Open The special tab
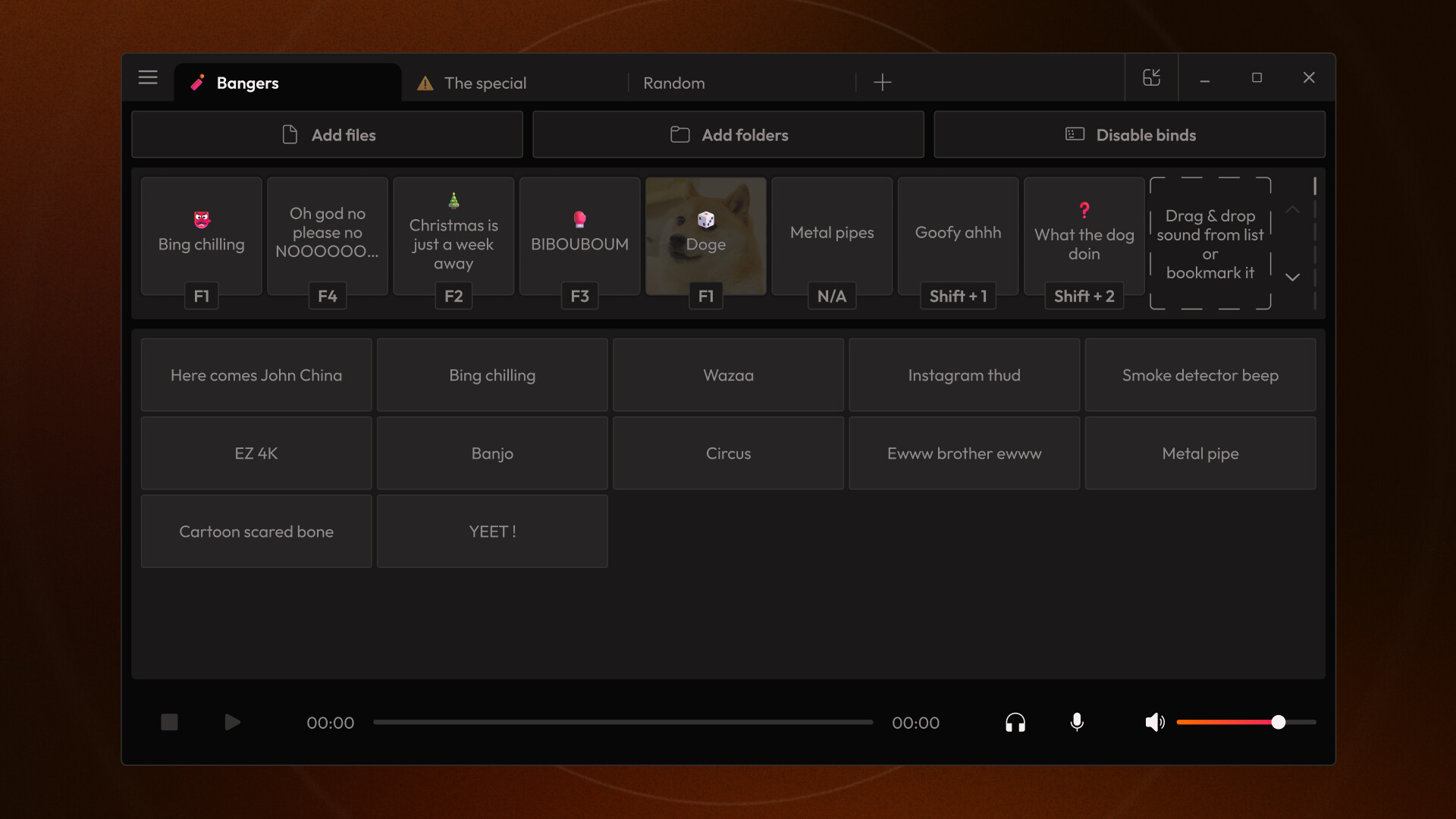 point(485,83)
